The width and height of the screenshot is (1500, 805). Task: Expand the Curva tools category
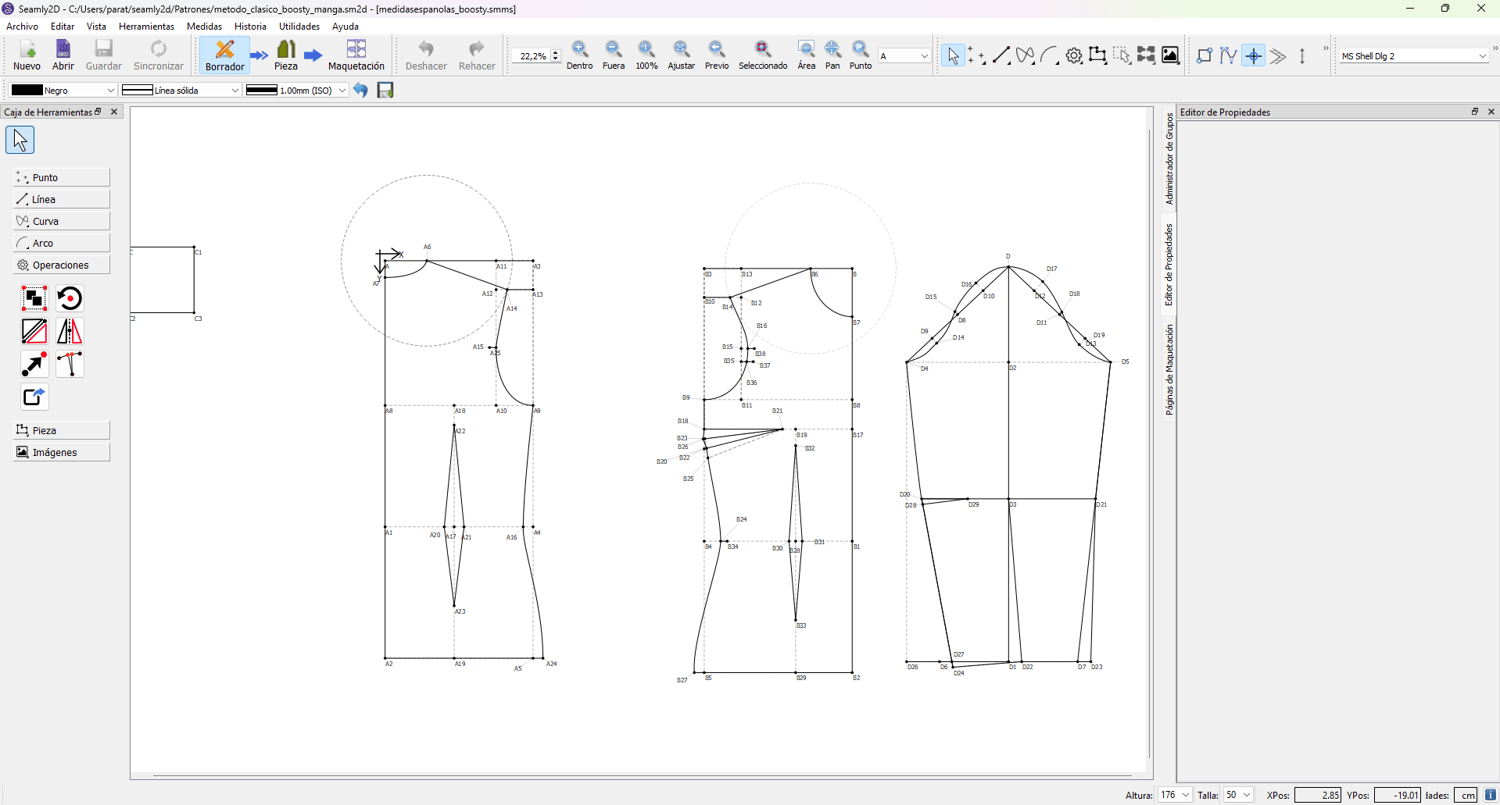tap(61, 221)
